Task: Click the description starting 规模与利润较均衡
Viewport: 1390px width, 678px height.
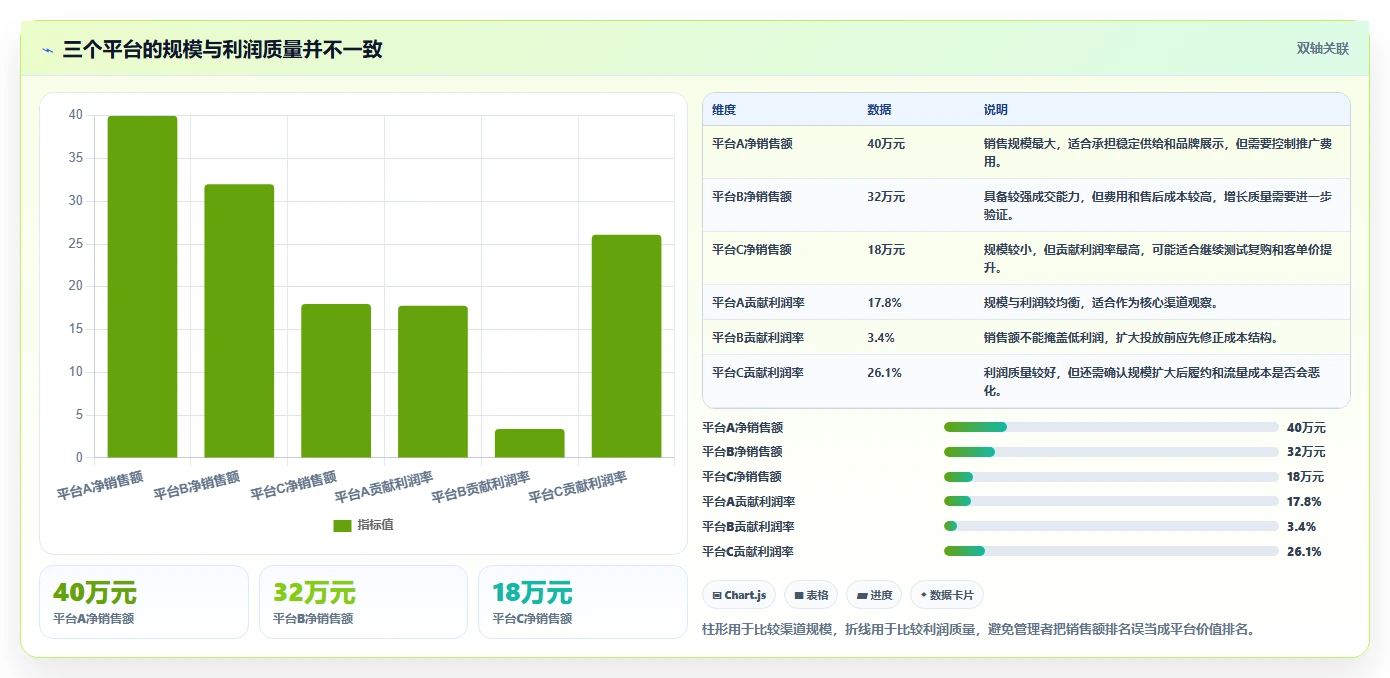Action: tap(1101, 302)
